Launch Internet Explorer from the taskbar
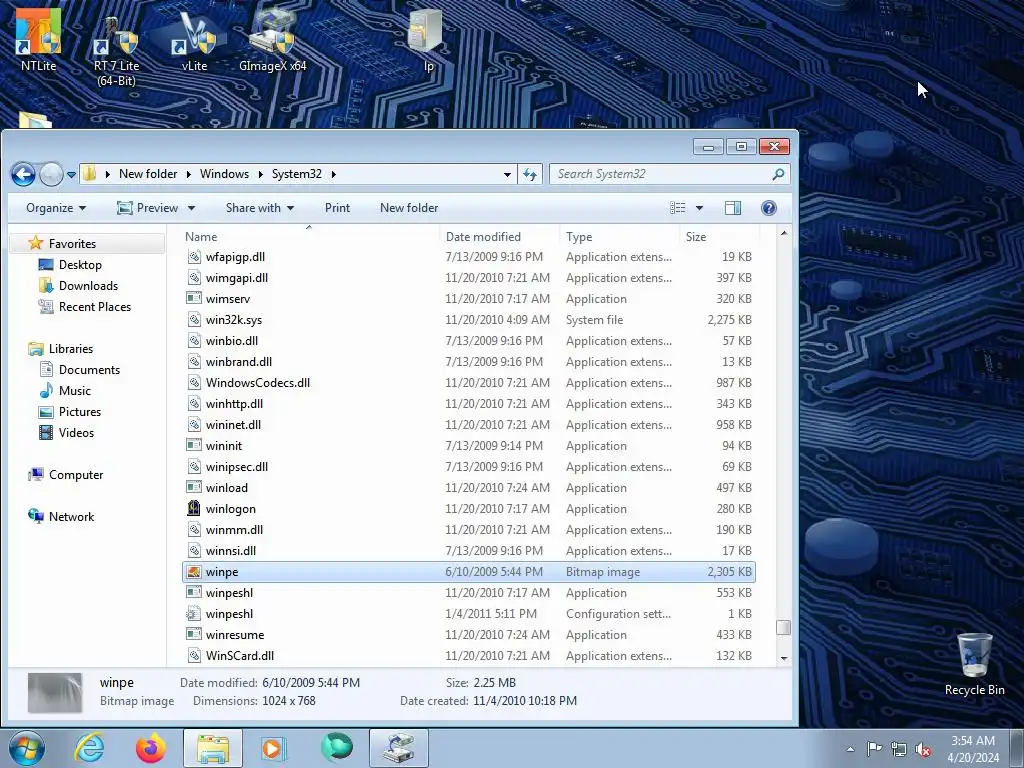This screenshot has width=1024, height=768. (89, 748)
